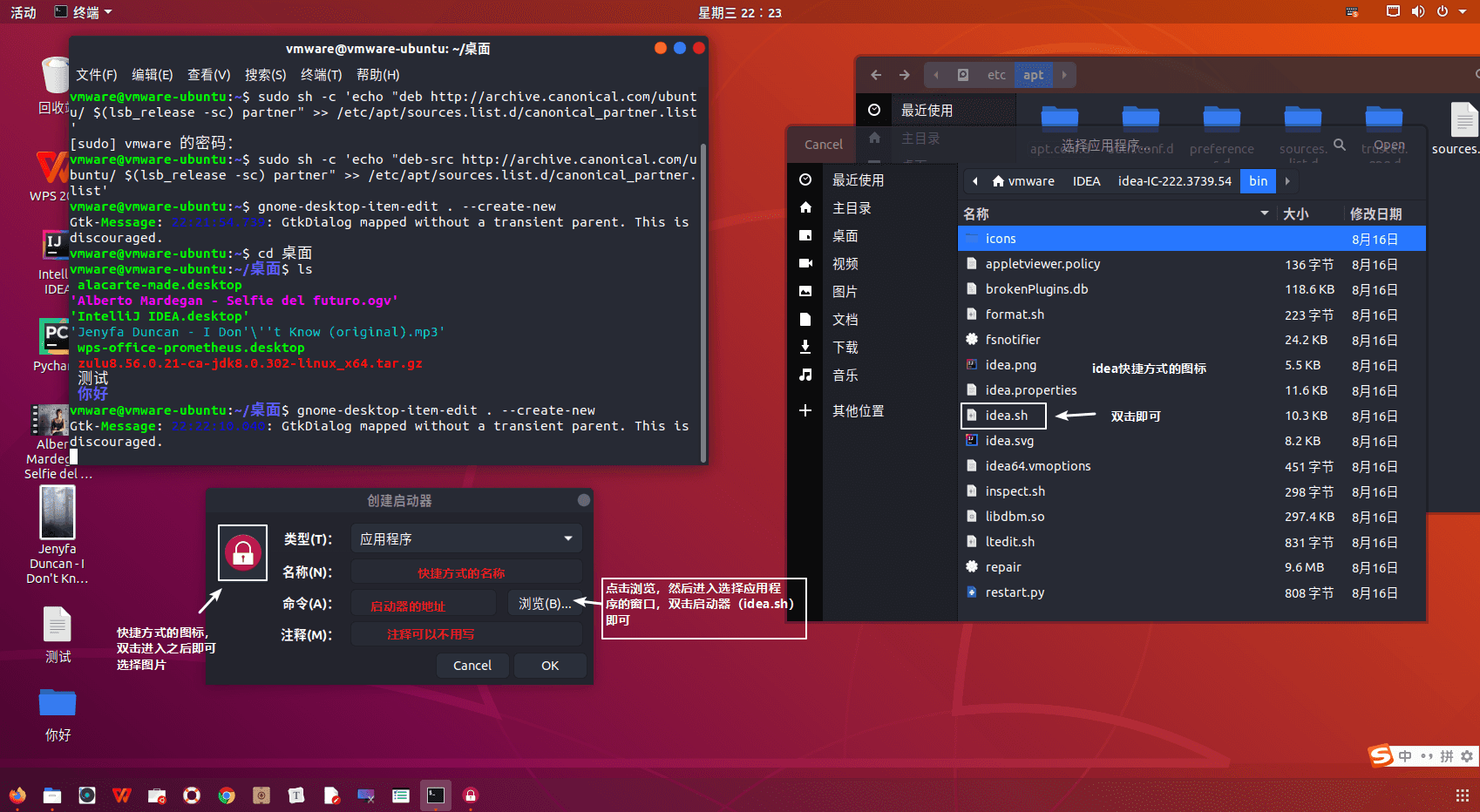The width and height of the screenshot is (1480, 812).
Task: Click idea-IC-222.3739.54 path segment
Action: coord(1174,181)
